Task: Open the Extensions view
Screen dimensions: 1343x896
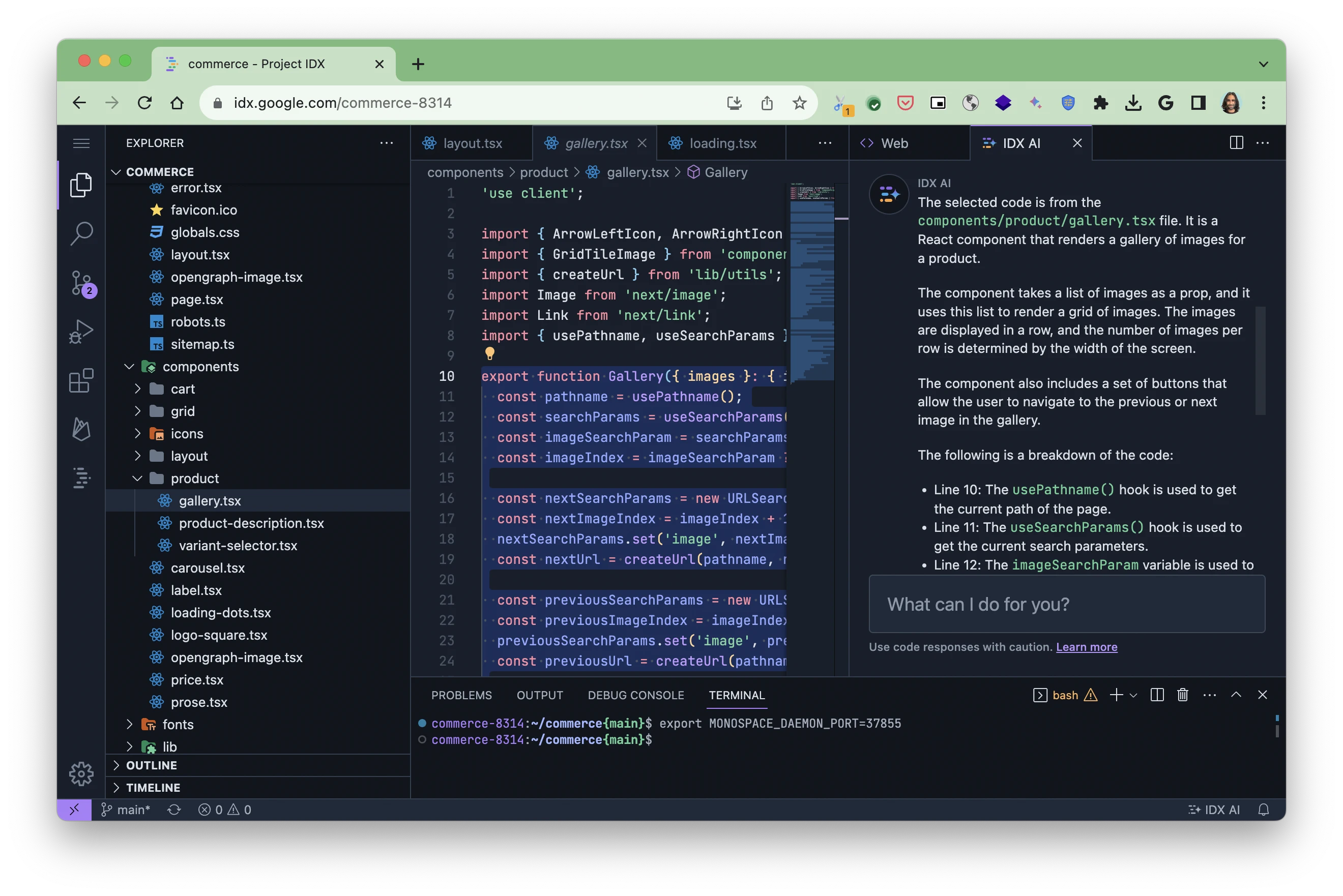Action: [x=81, y=380]
